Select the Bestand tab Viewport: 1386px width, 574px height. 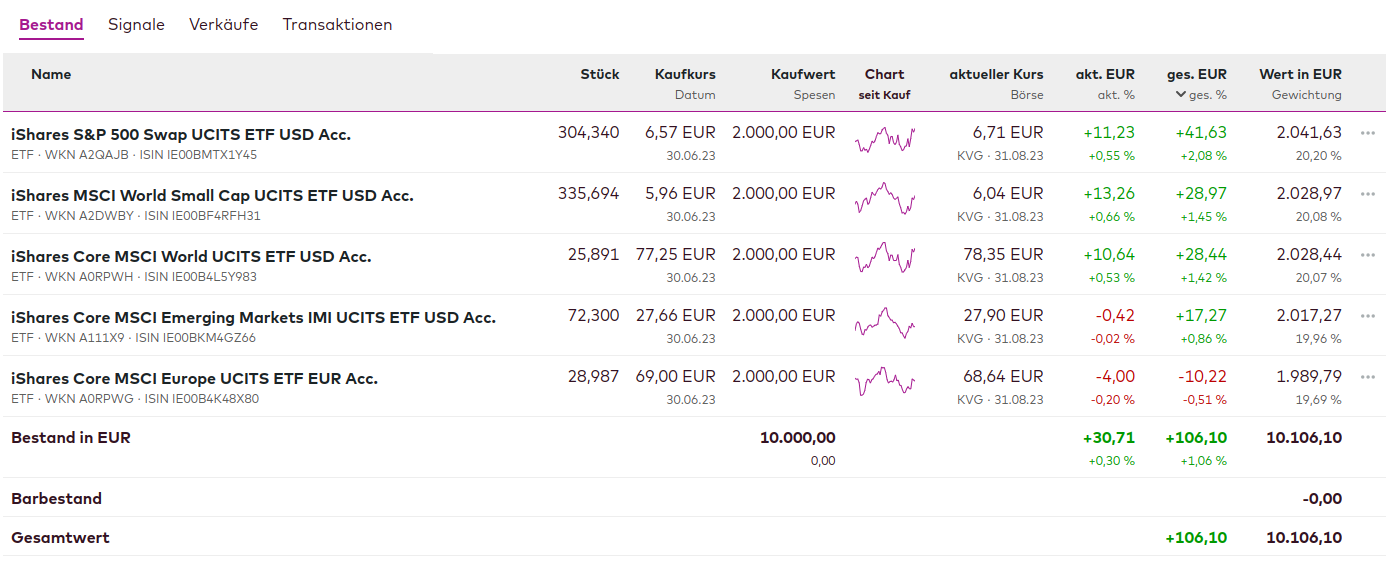(x=51, y=25)
